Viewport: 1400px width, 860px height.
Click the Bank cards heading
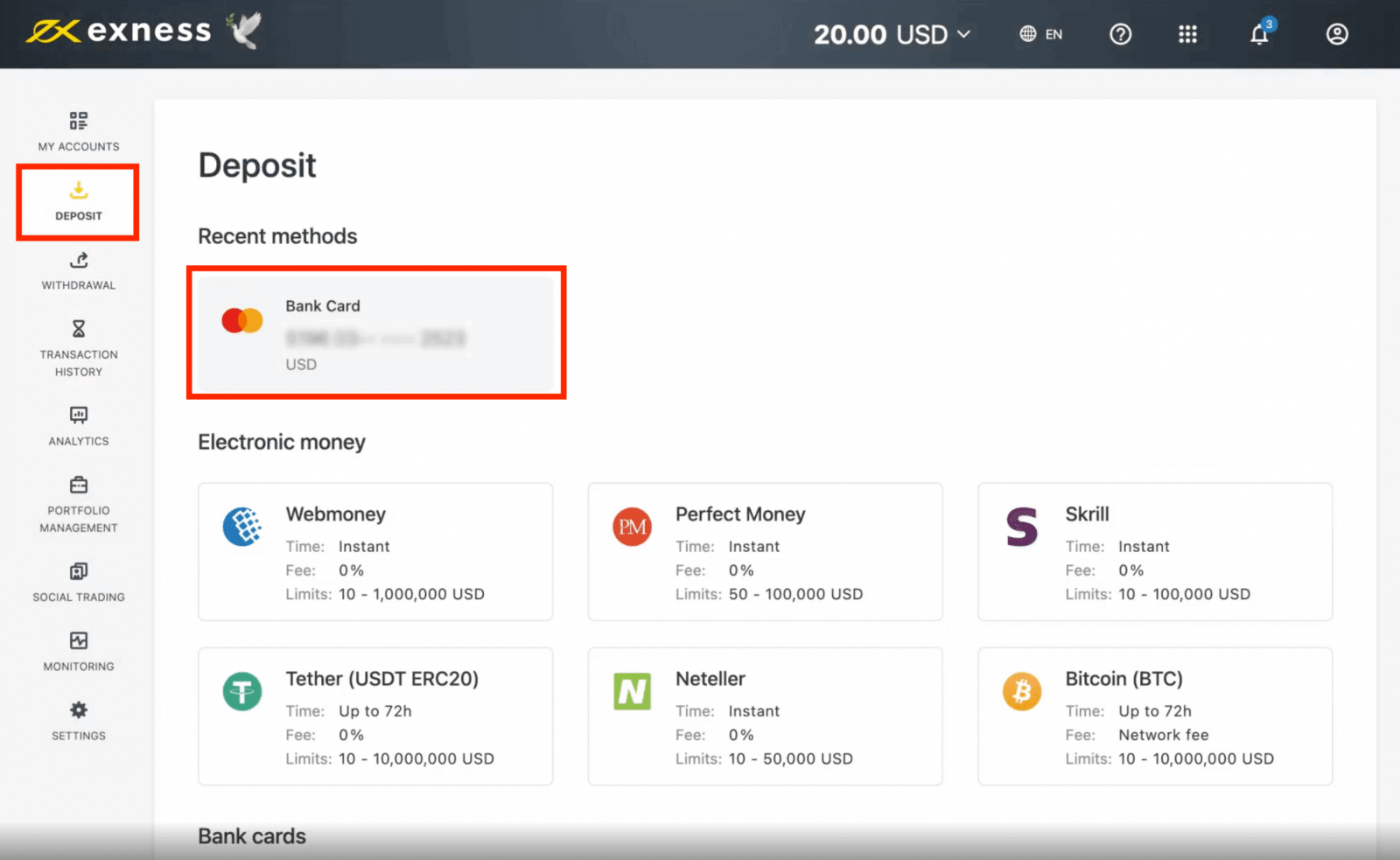pyautogui.click(x=252, y=836)
